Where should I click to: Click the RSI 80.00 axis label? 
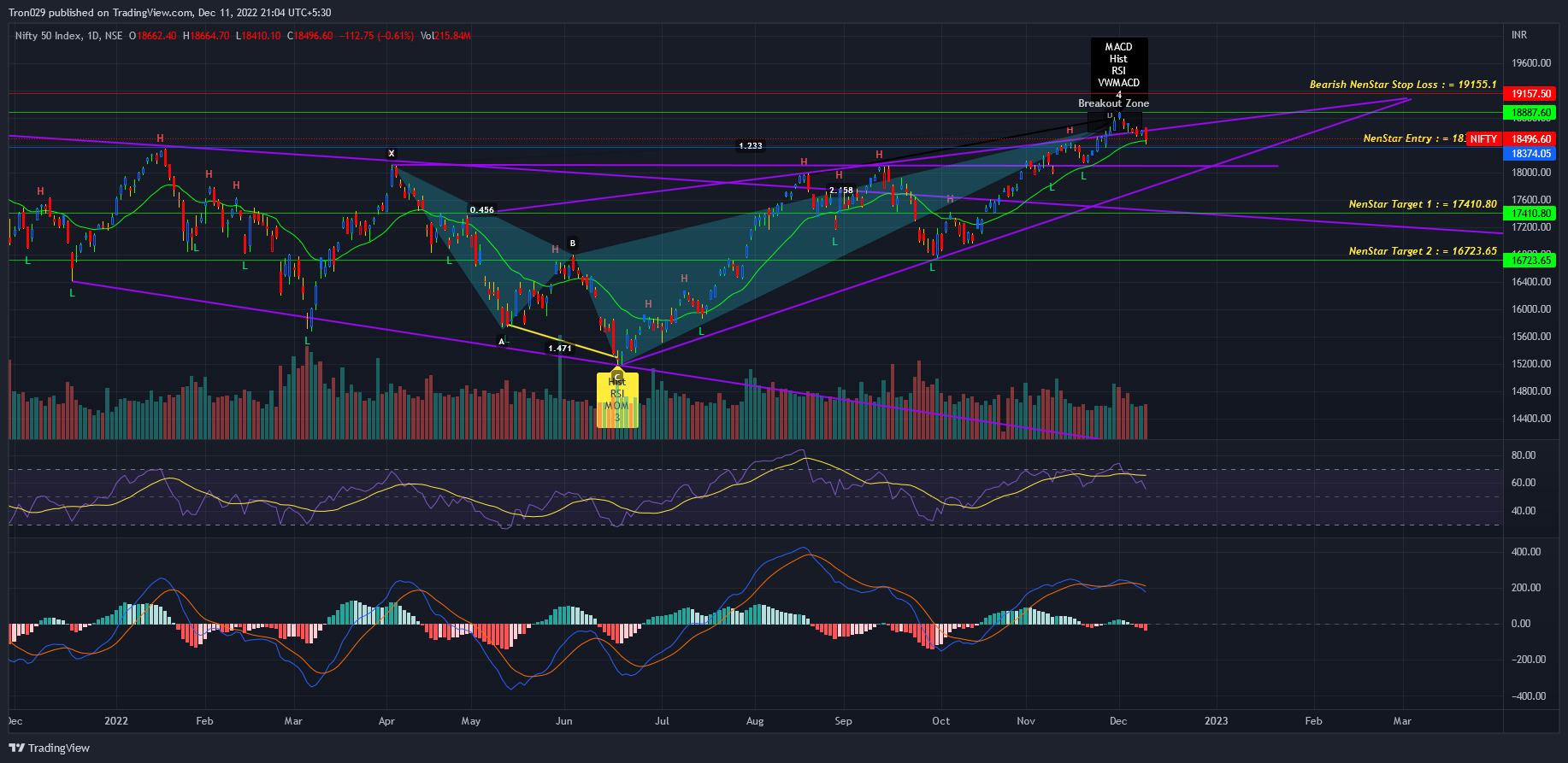(x=1524, y=455)
